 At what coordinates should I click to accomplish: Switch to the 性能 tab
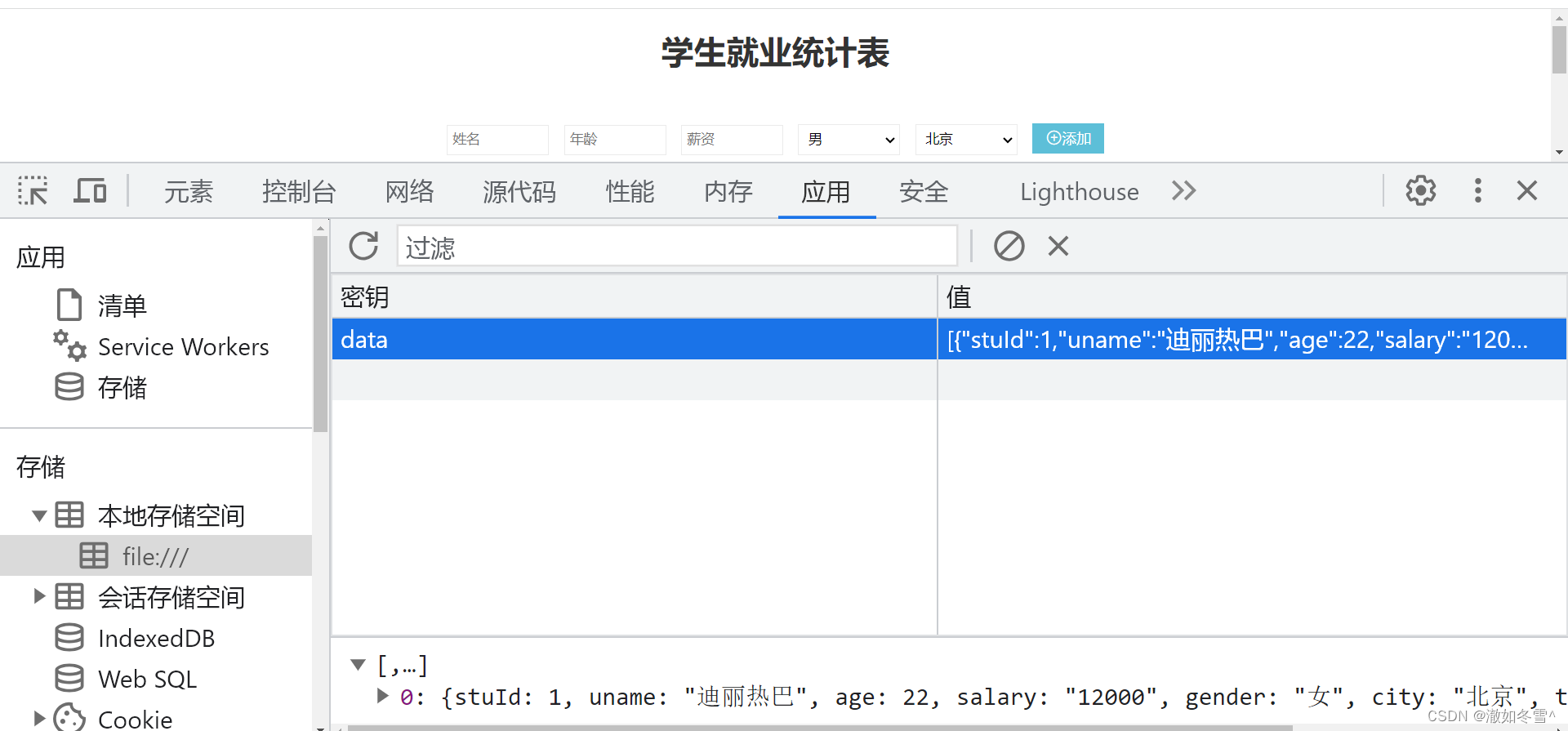[630, 192]
